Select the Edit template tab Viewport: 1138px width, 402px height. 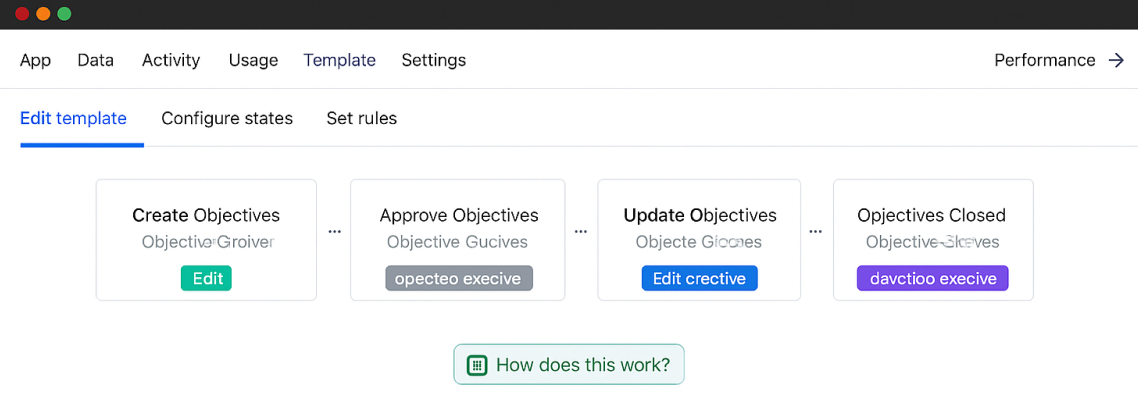[73, 118]
